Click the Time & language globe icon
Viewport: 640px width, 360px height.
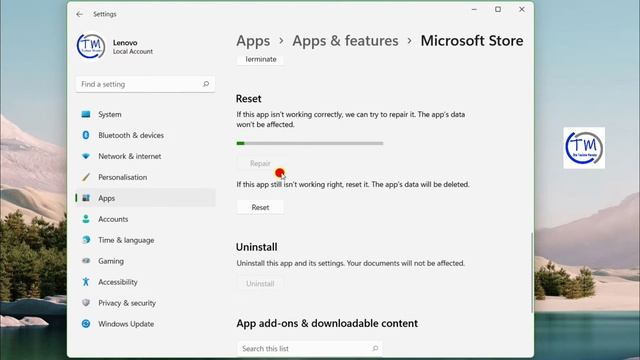point(86,240)
